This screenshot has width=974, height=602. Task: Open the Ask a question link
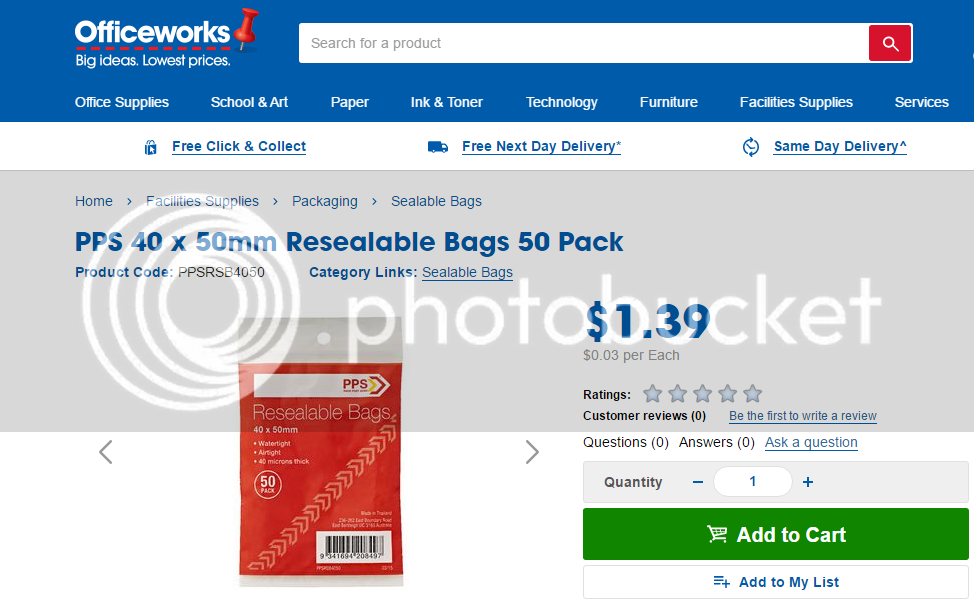click(x=811, y=442)
